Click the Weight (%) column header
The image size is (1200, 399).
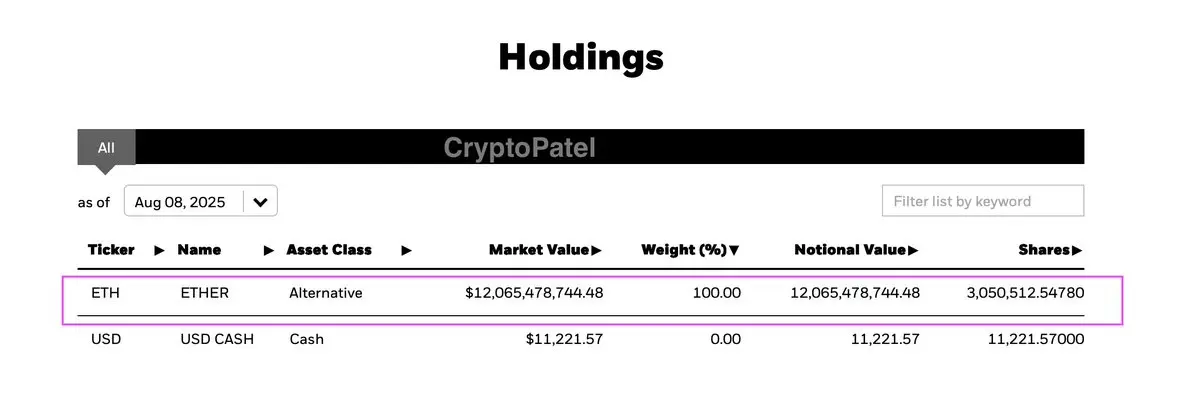(684, 250)
